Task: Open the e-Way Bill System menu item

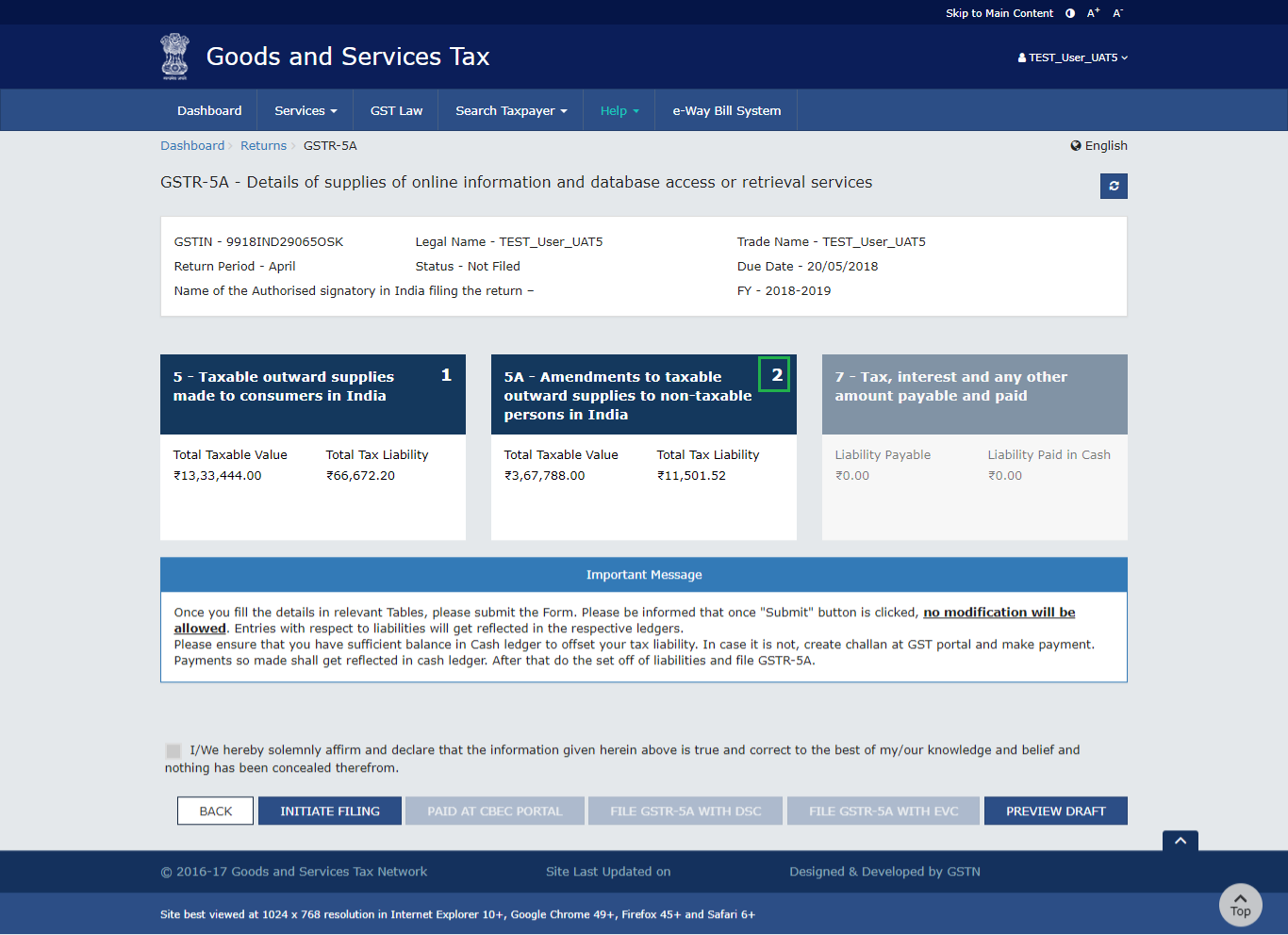Action: coord(726,111)
